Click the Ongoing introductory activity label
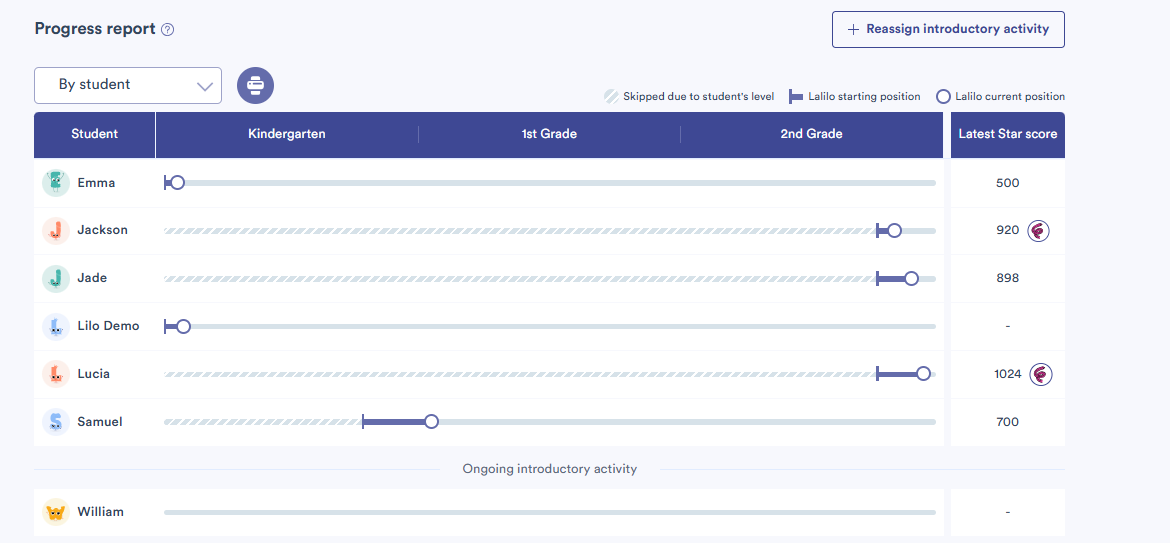This screenshot has width=1170, height=543. 550,469
